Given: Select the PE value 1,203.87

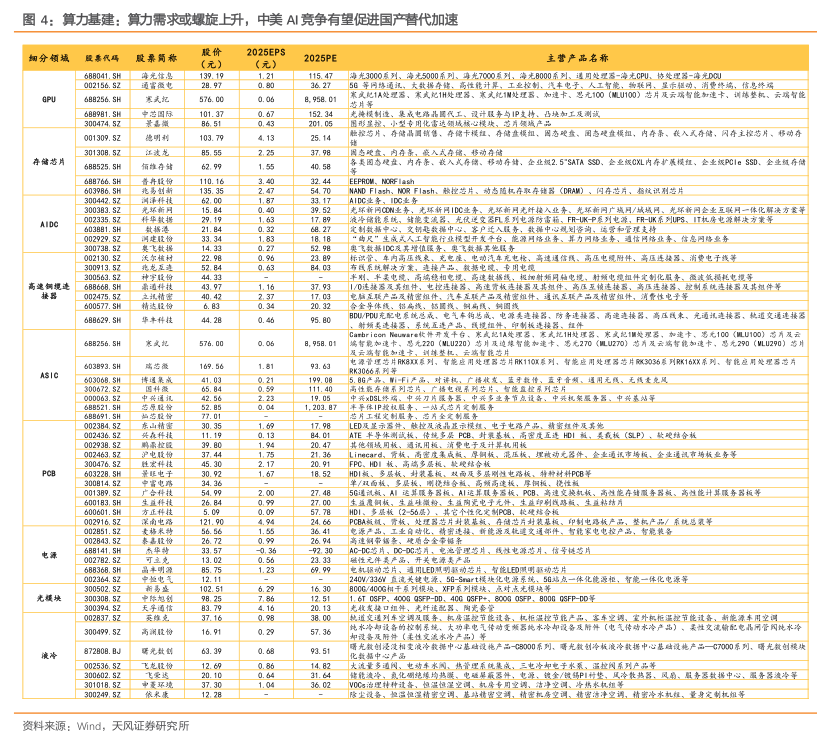Looking at the screenshot, I should [x=320, y=407].
